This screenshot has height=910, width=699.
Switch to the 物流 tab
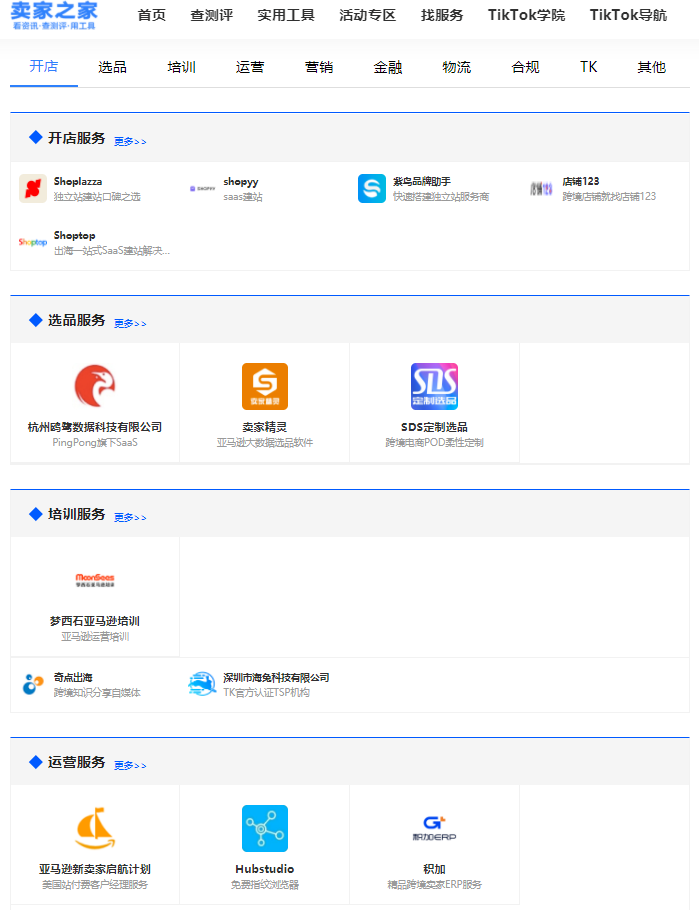pos(457,67)
